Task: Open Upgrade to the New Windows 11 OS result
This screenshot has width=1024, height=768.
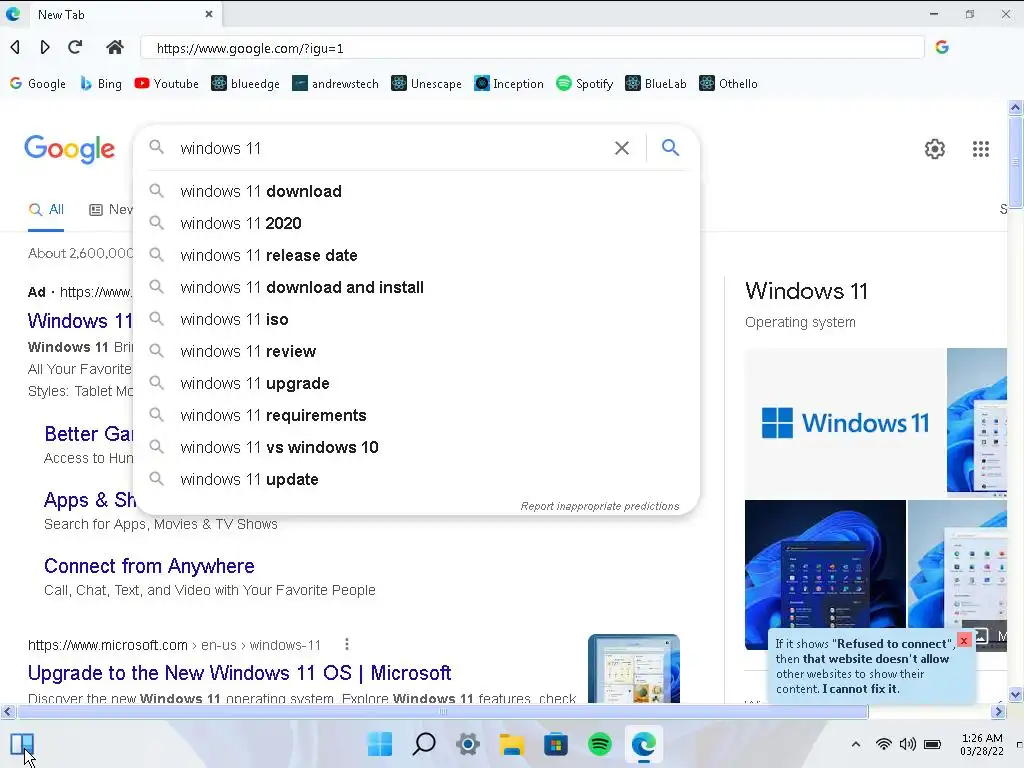Action: click(239, 673)
